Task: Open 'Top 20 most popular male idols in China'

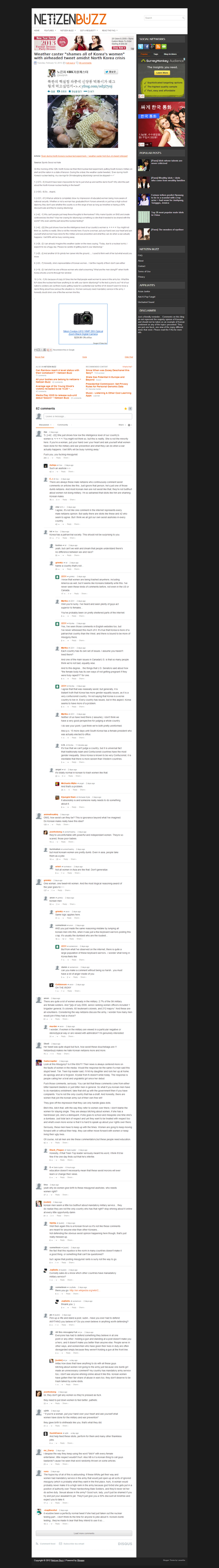Action: pos(167,214)
